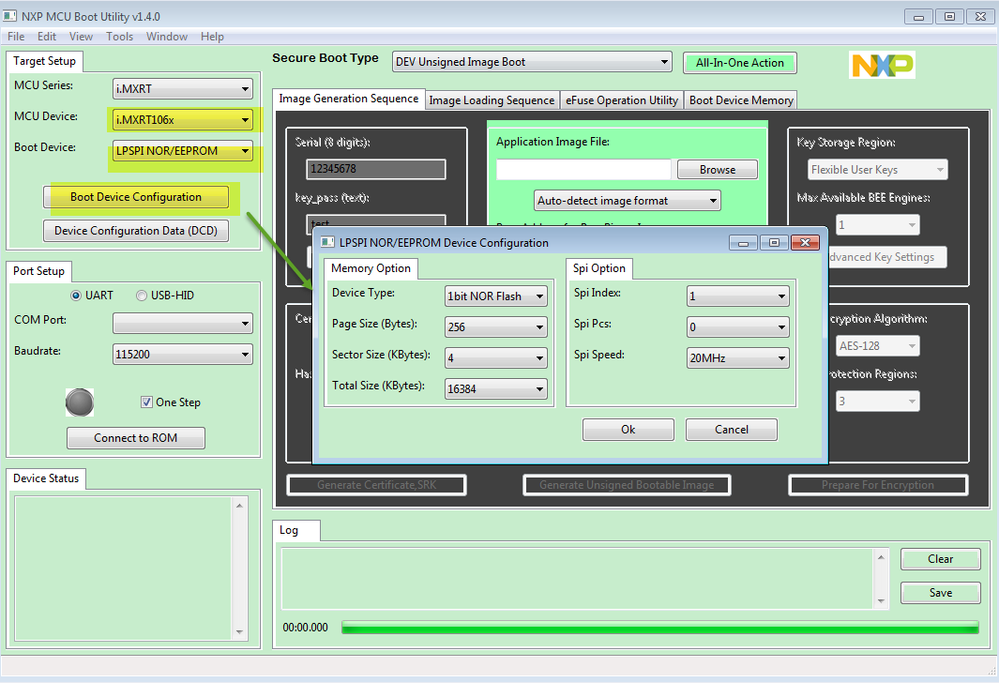999x683 pixels.
Task: Click the Serial (8 digits) input field
Action: click(x=376, y=169)
